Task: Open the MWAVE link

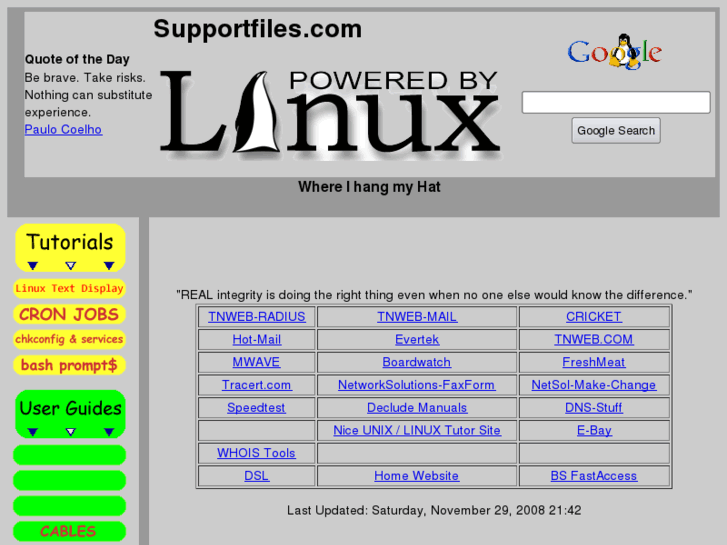Action: click(x=256, y=362)
